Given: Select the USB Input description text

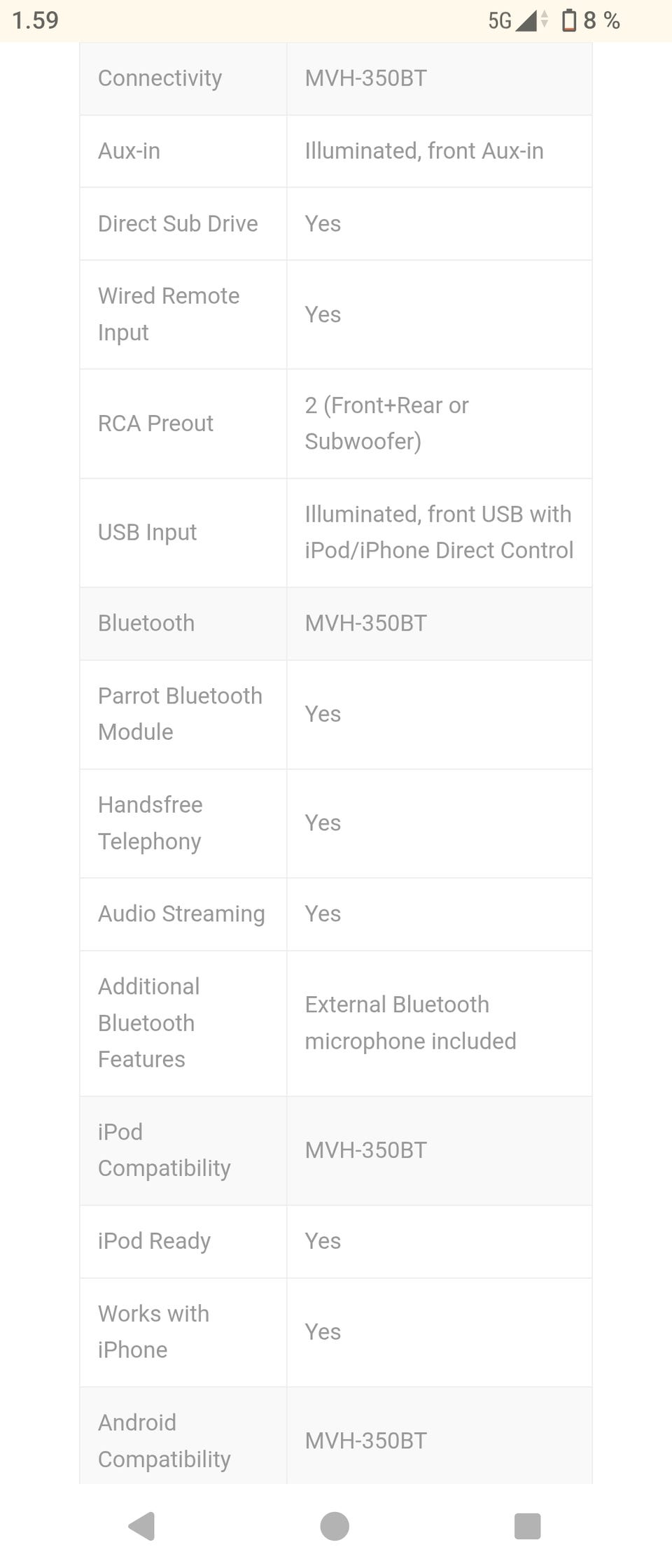Looking at the screenshot, I should pos(439,532).
